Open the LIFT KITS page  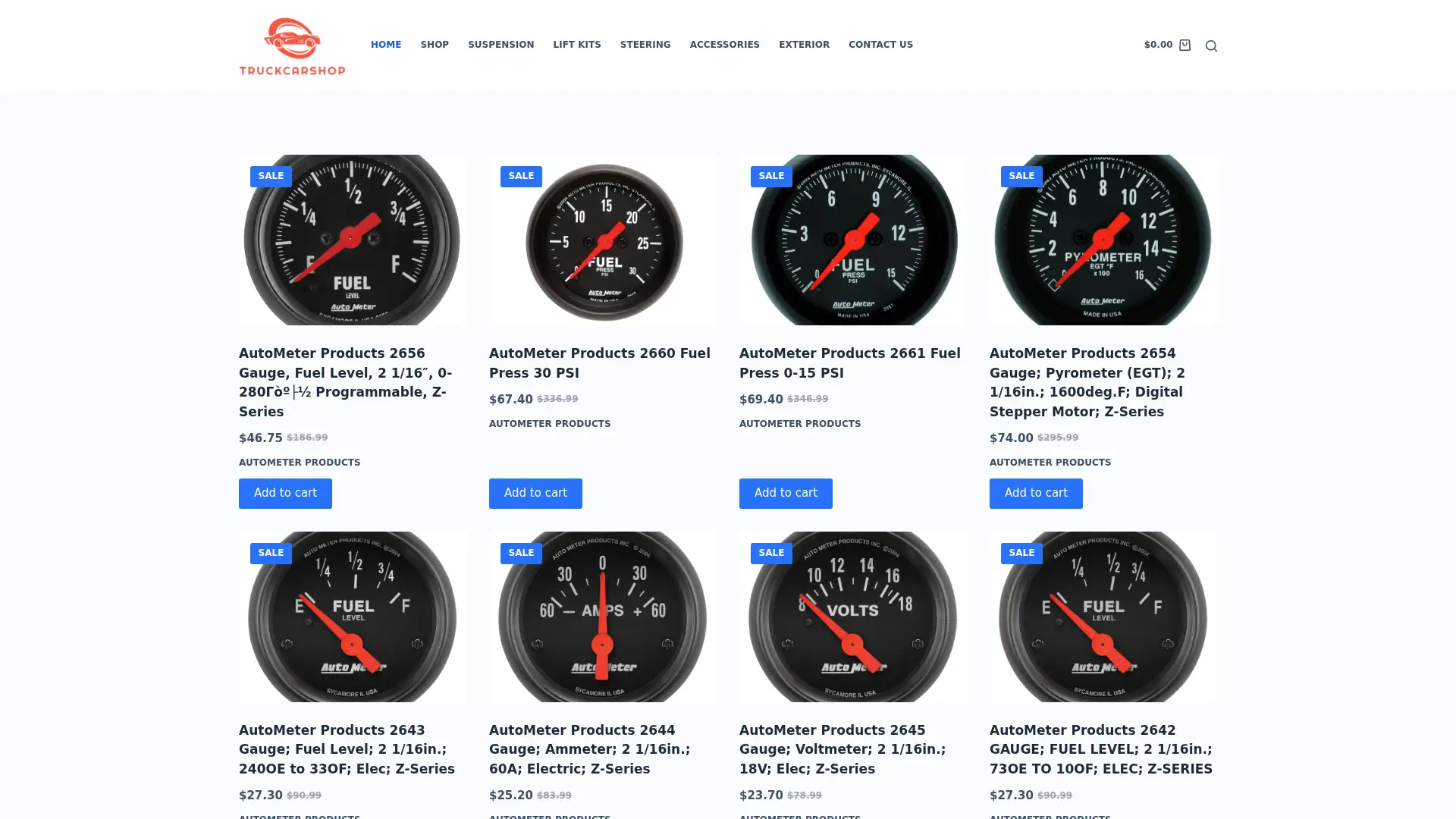click(x=576, y=45)
